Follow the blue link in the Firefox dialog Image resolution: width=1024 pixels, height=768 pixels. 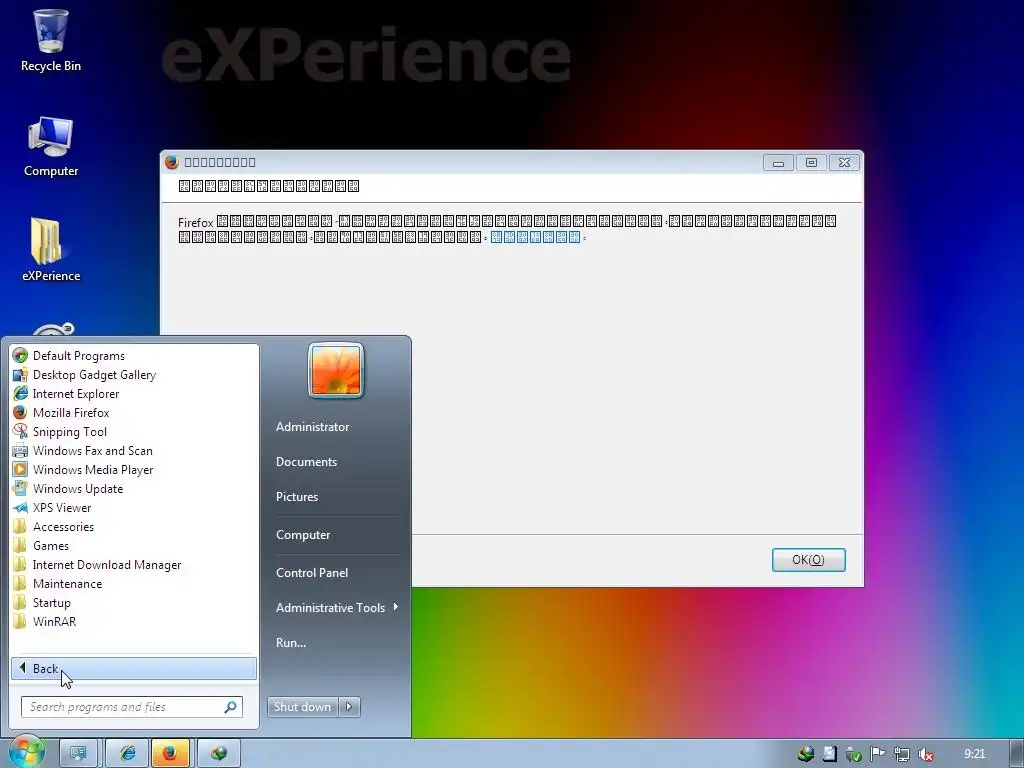[x=535, y=237]
